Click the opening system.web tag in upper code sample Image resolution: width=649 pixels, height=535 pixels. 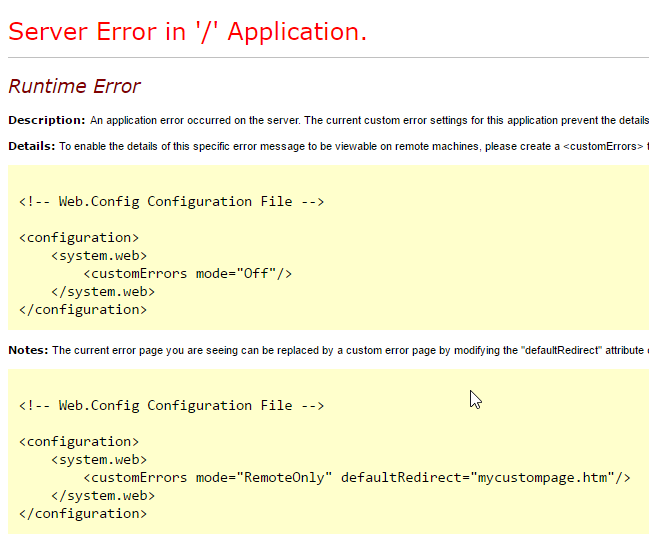click(99, 255)
